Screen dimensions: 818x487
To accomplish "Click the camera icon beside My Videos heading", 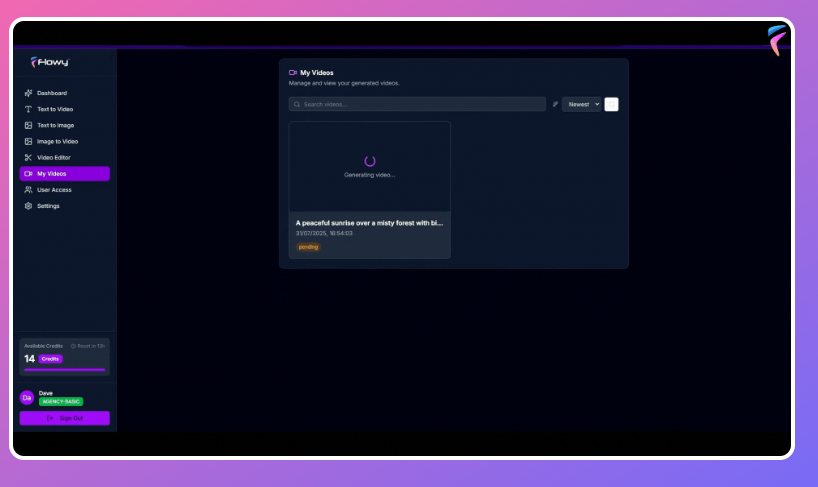I will coord(293,72).
